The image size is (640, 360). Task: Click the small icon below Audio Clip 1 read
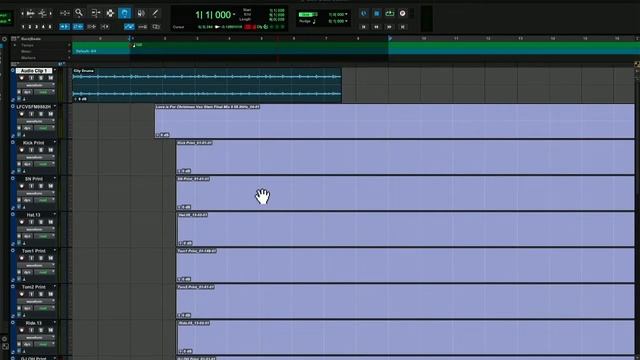19,99
